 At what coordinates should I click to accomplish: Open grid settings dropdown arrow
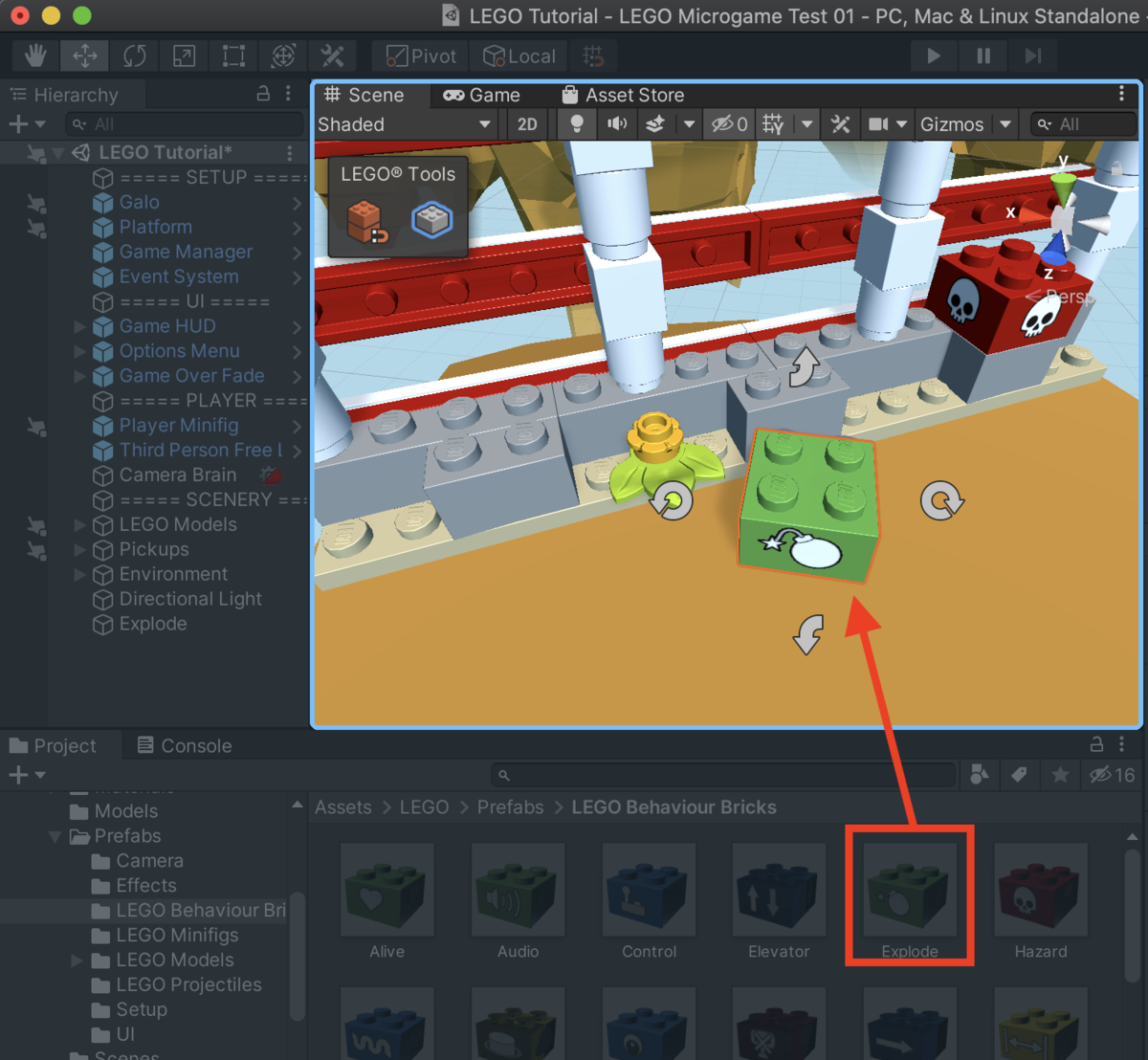pos(807,124)
